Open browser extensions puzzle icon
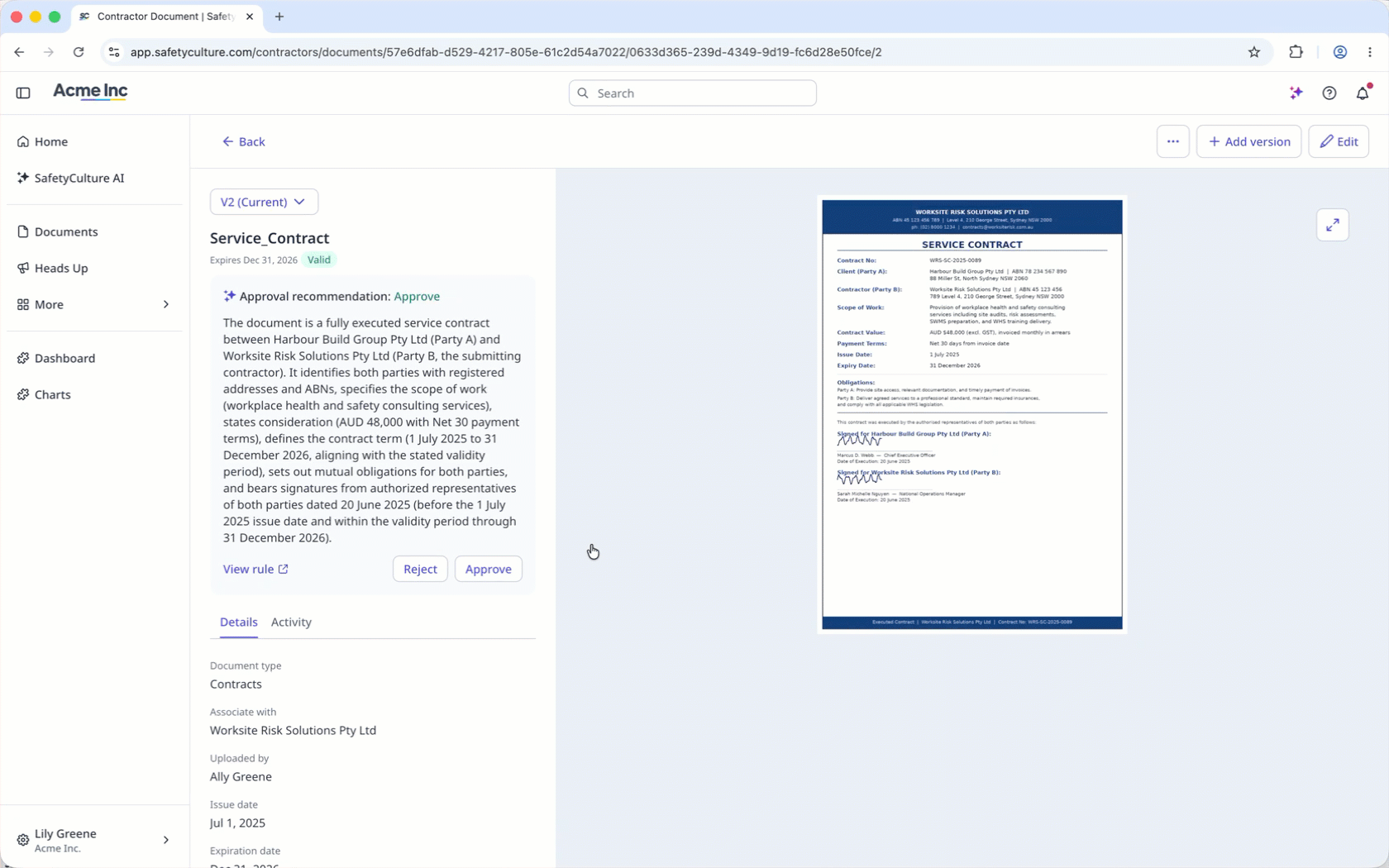Screen dimensions: 1389x868 (1296, 52)
